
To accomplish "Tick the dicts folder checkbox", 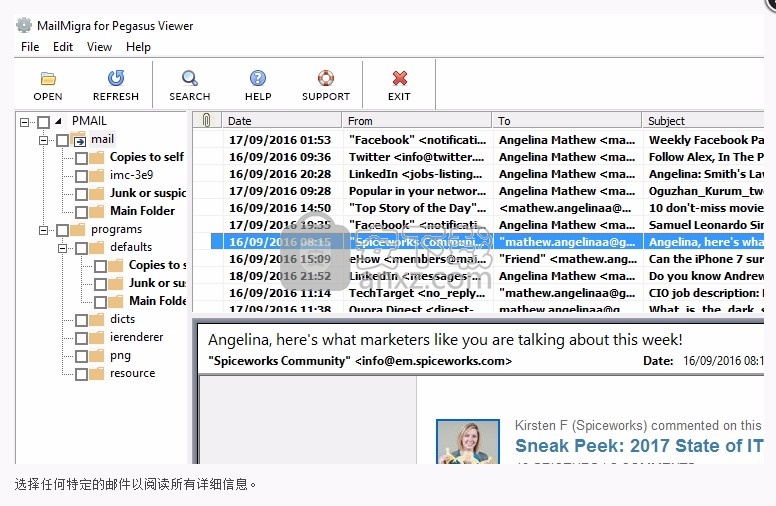I will click(82, 320).
